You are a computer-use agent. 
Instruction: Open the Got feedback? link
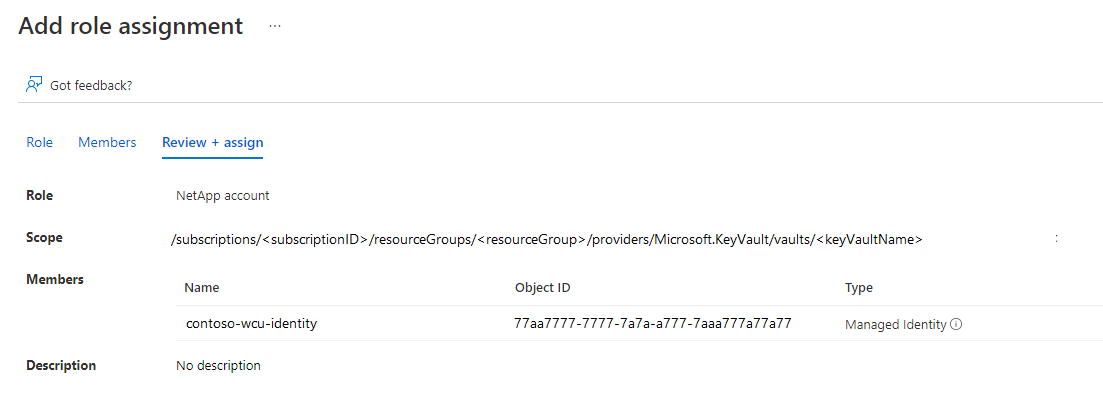coord(91,86)
